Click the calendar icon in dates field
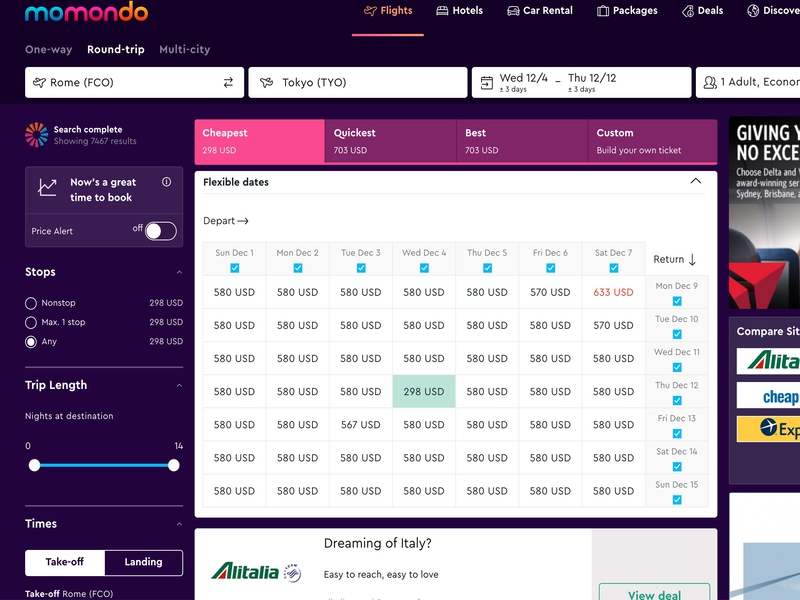This screenshot has height=600, width=800. pos(487,83)
